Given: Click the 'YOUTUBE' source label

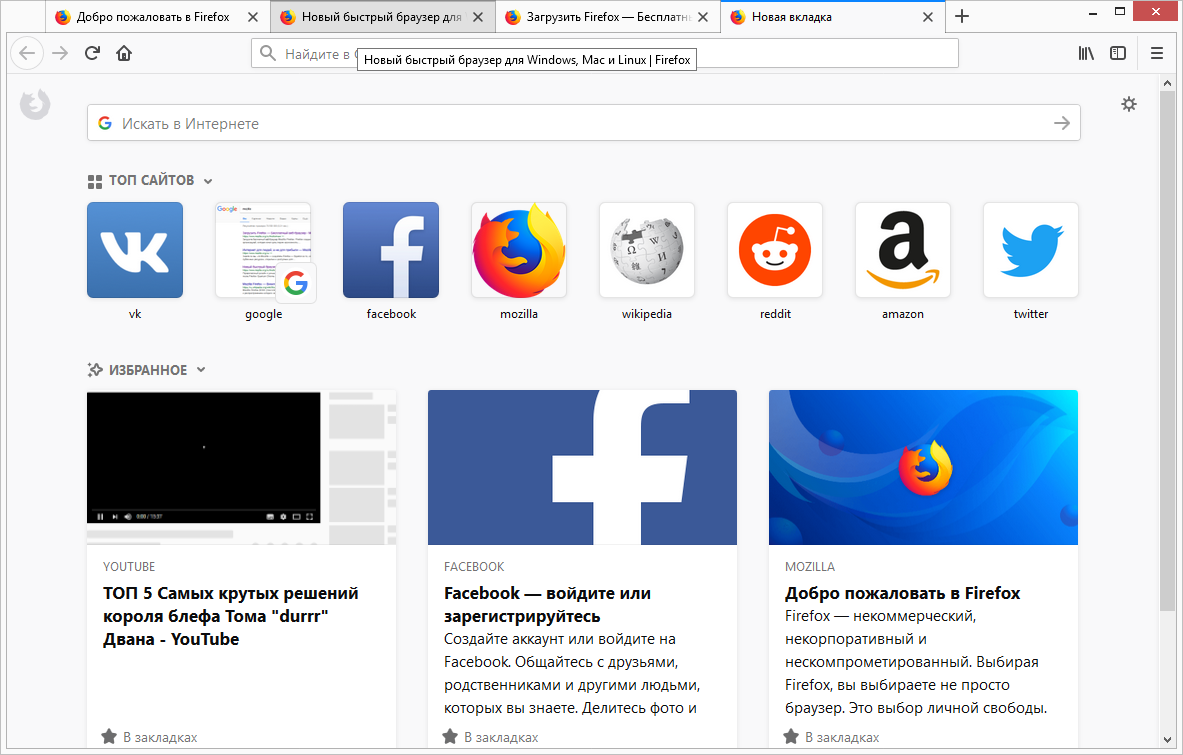Looking at the screenshot, I should 129,566.
